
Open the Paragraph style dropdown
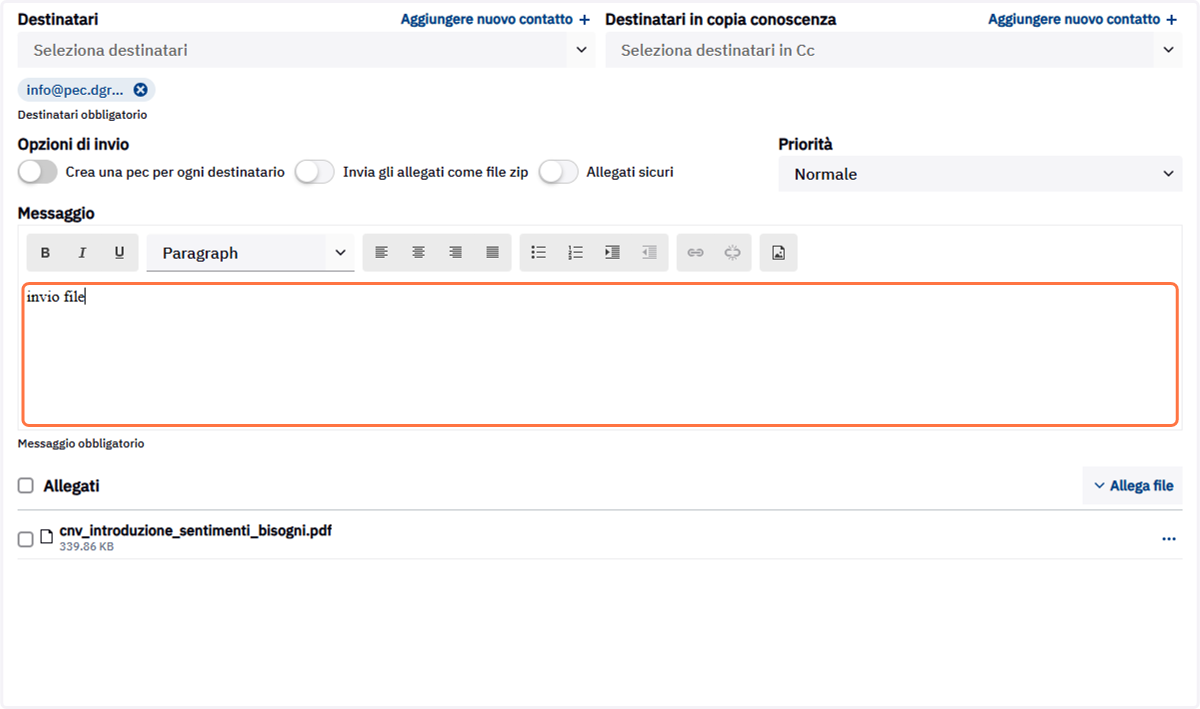[x=250, y=253]
